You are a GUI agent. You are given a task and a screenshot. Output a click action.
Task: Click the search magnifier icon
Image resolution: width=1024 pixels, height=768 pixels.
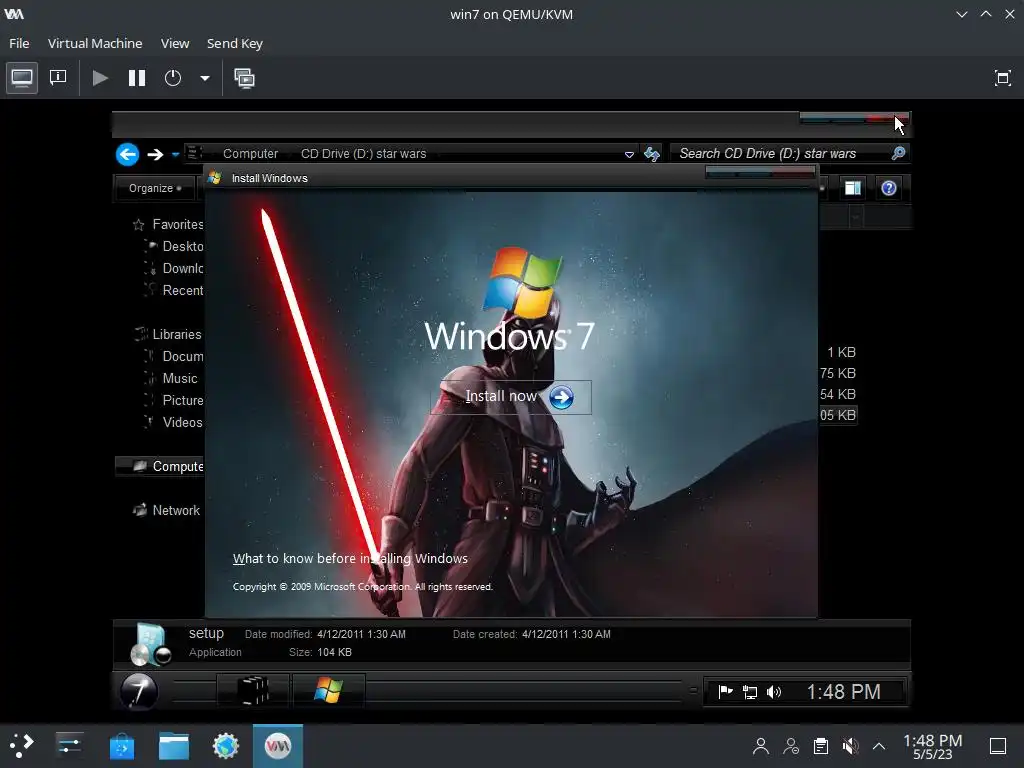coord(899,153)
